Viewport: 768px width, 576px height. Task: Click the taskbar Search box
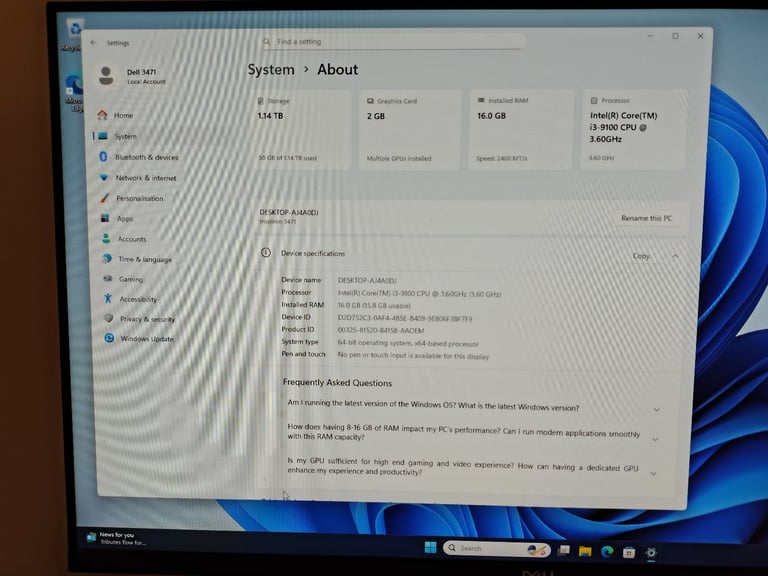coord(497,549)
